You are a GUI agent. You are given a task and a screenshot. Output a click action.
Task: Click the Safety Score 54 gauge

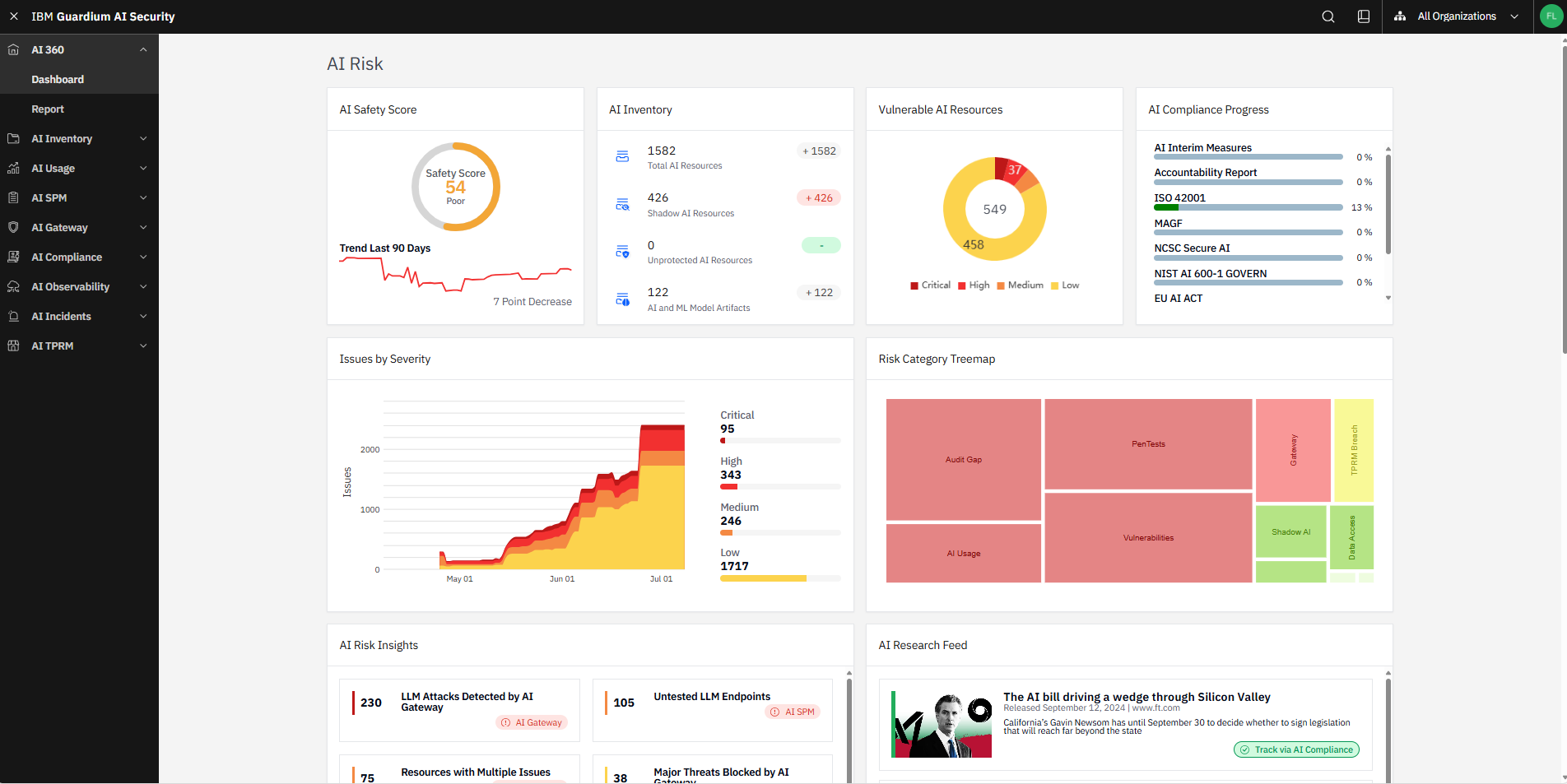pyautogui.click(x=456, y=187)
